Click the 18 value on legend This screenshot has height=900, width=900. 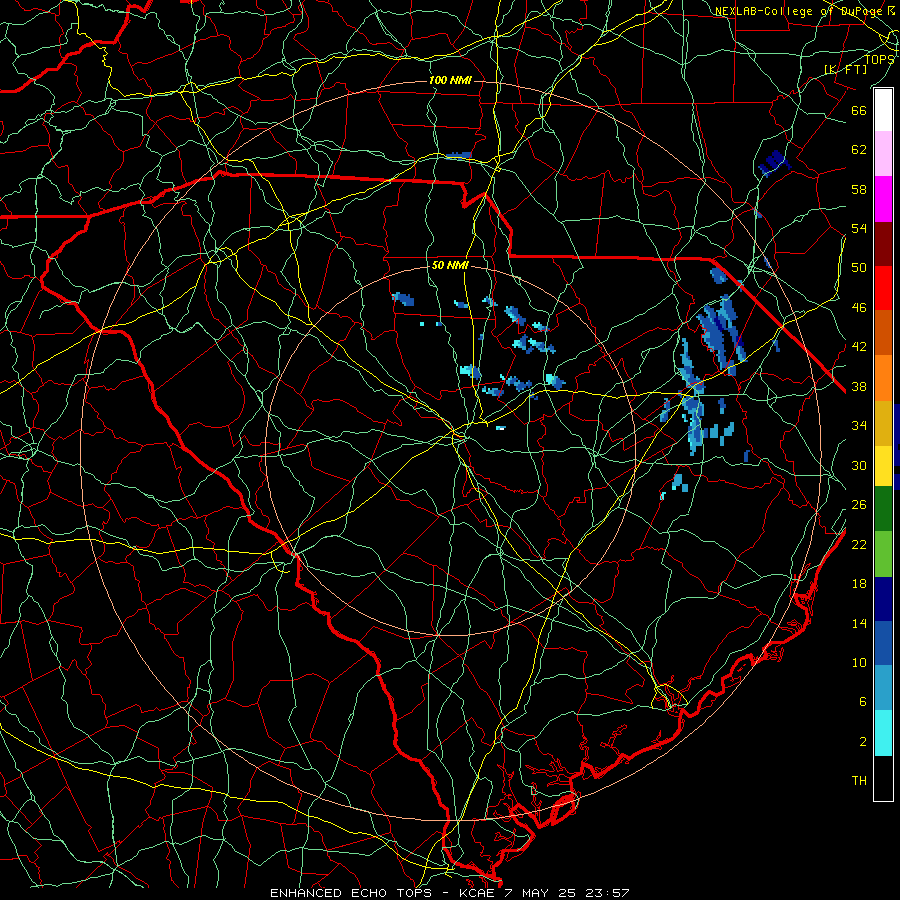tap(859, 584)
